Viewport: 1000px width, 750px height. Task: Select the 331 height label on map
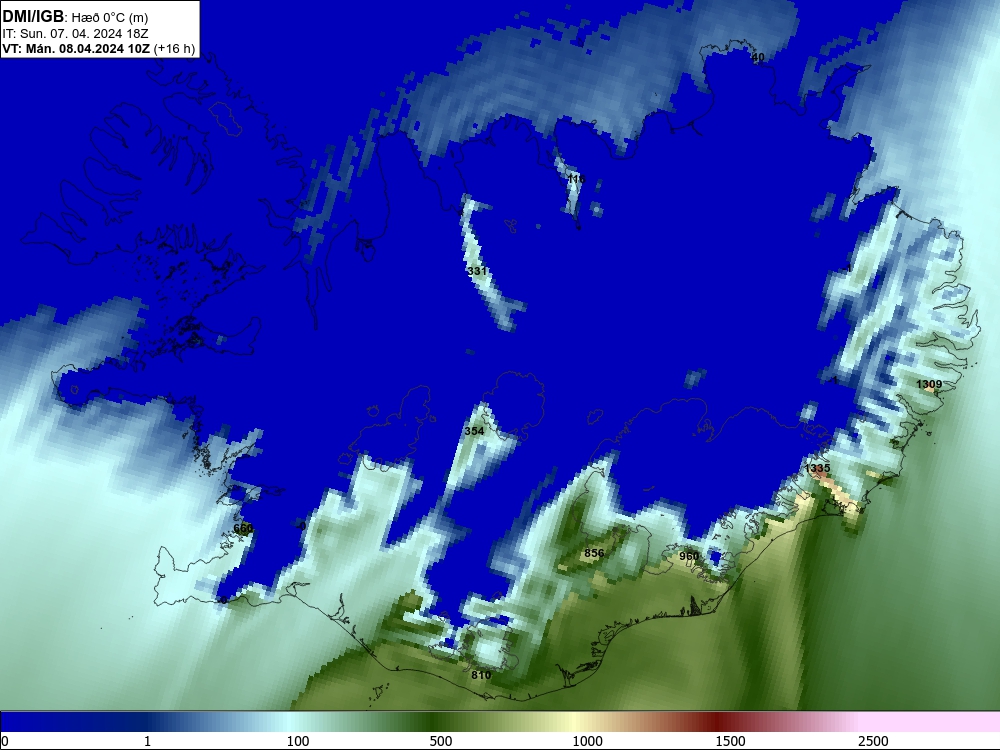point(477,271)
